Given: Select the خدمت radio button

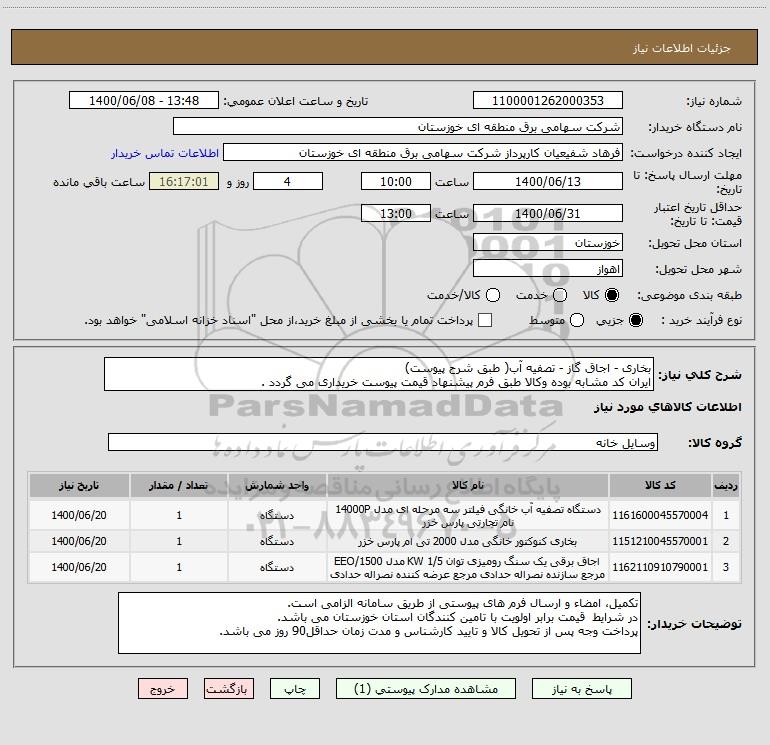Looking at the screenshot, I should click(560, 295).
